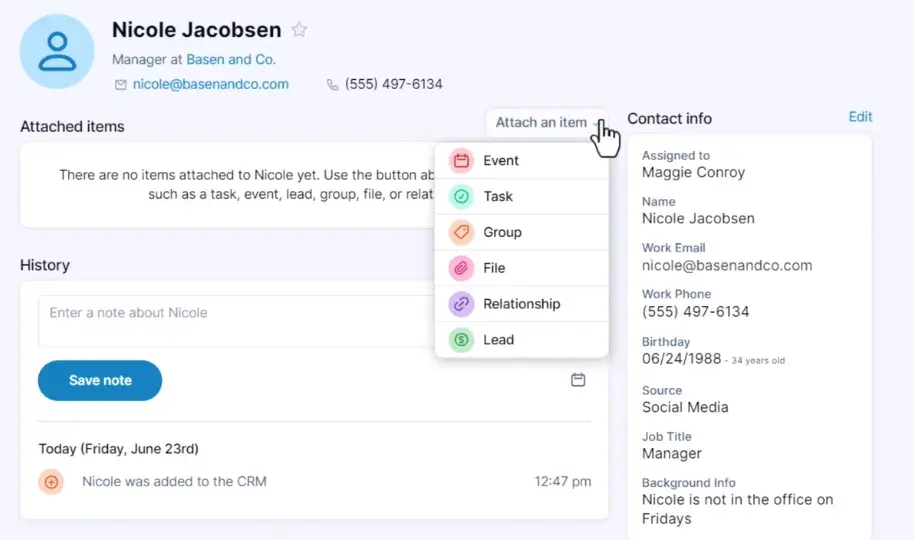Star Nicole Jacobsen as favorite

[x=299, y=30]
